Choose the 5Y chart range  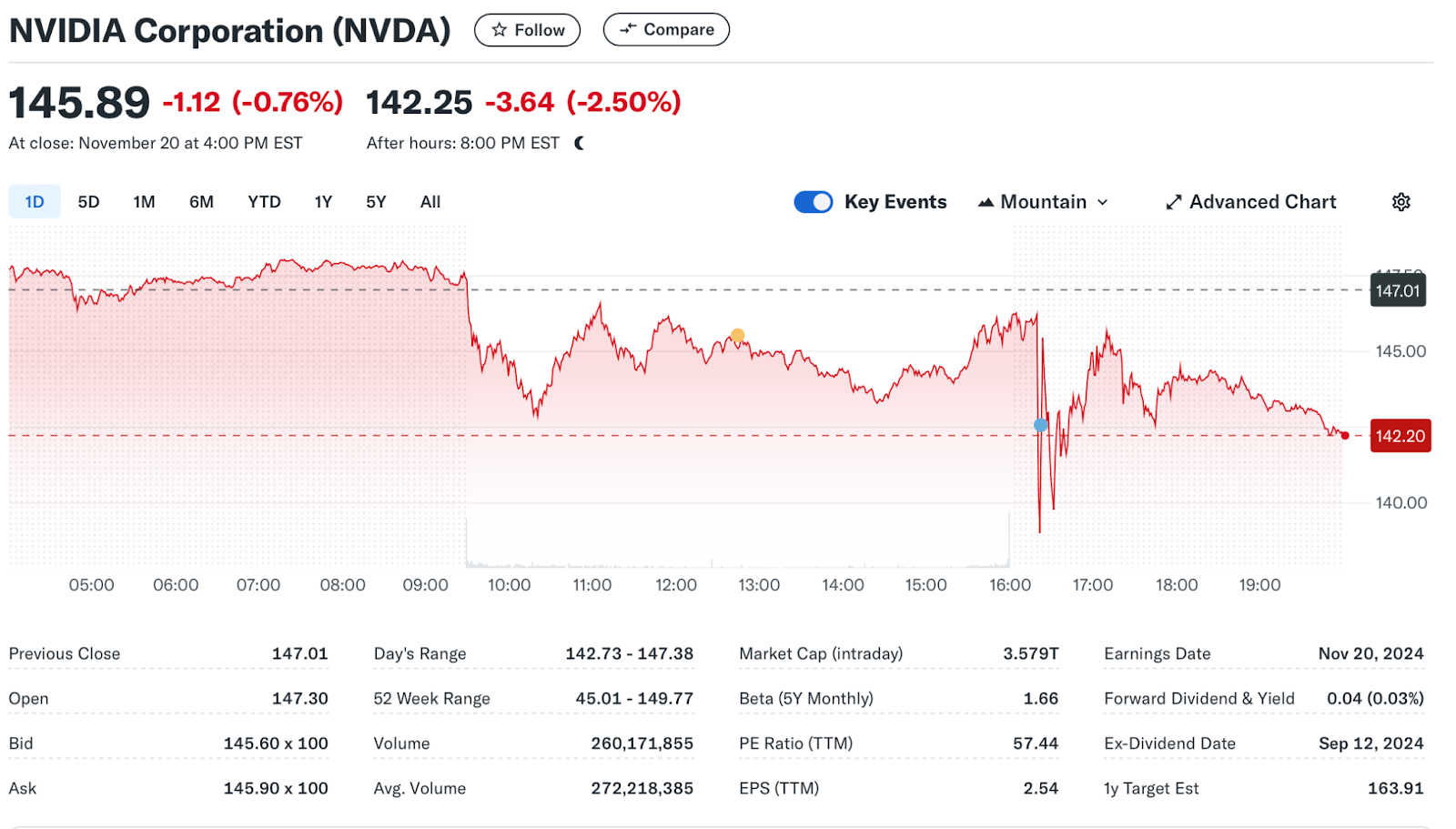pos(376,202)
